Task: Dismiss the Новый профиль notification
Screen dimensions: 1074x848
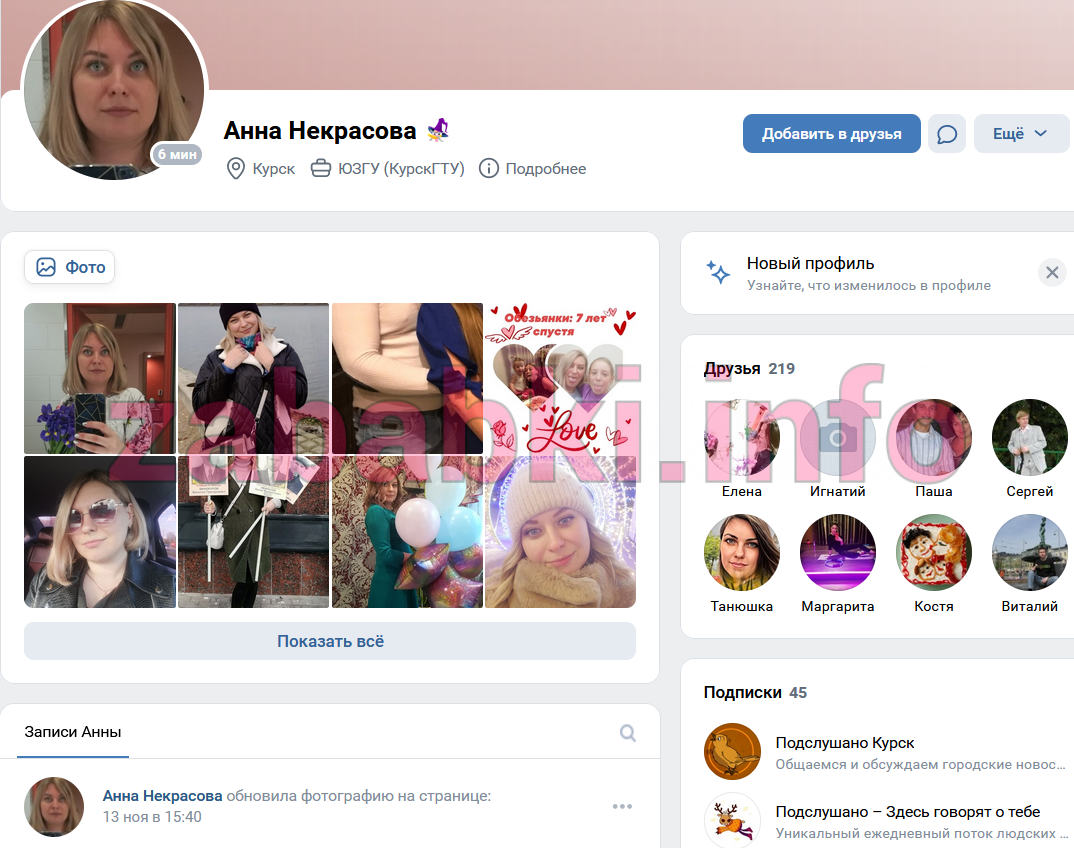Action: click(x=1052, y=273)
